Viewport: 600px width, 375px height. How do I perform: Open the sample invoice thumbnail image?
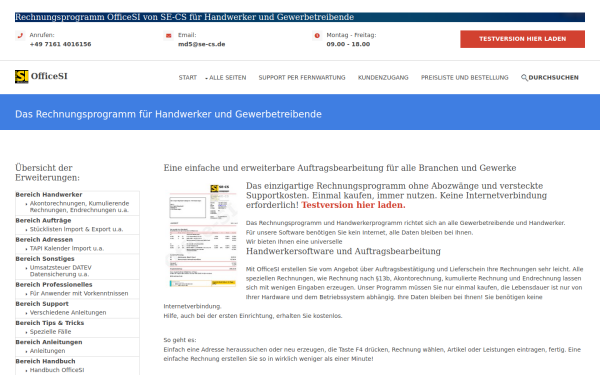203,236
